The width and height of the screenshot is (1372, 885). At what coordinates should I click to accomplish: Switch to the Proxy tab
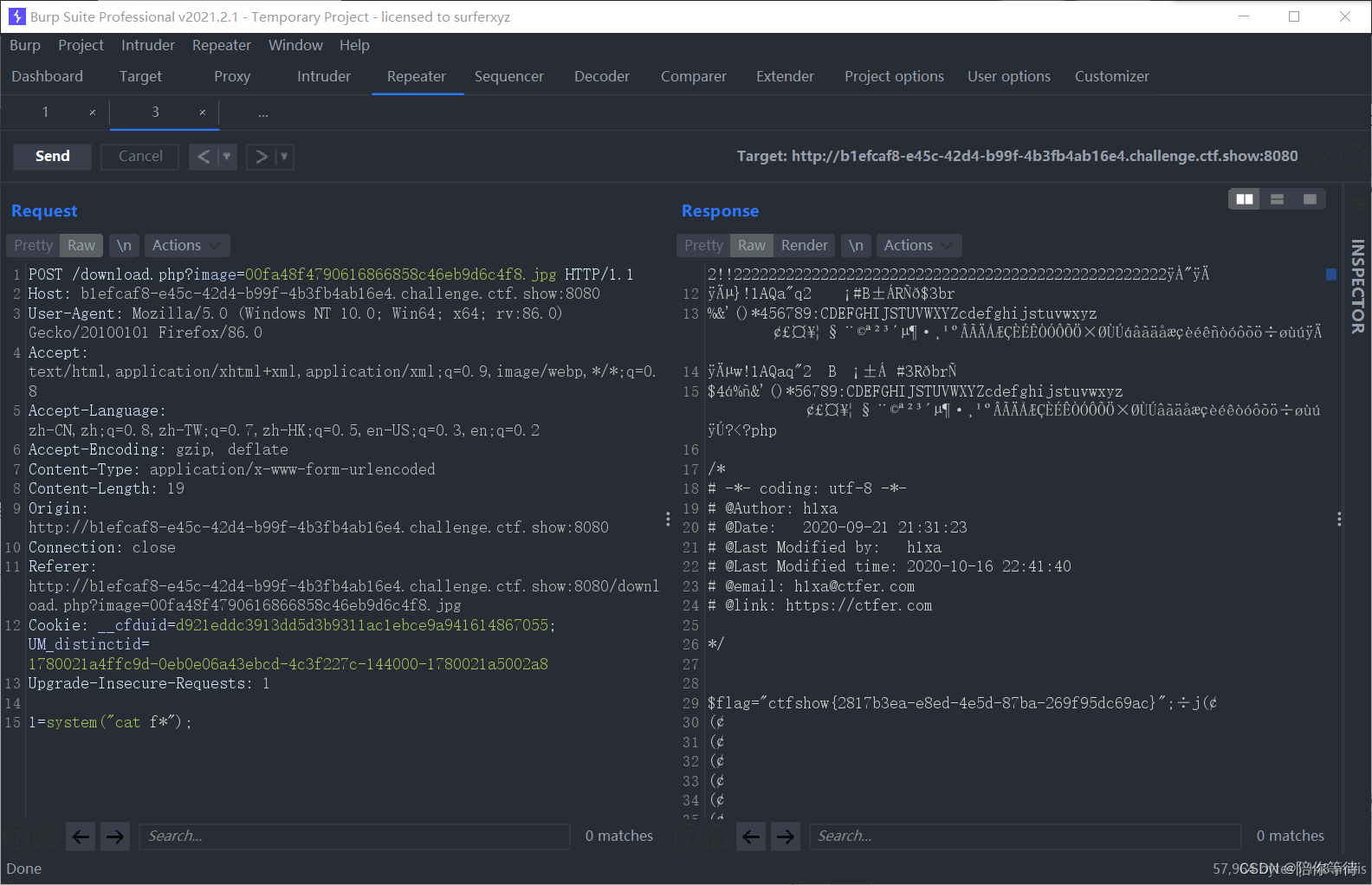point(232,76)
